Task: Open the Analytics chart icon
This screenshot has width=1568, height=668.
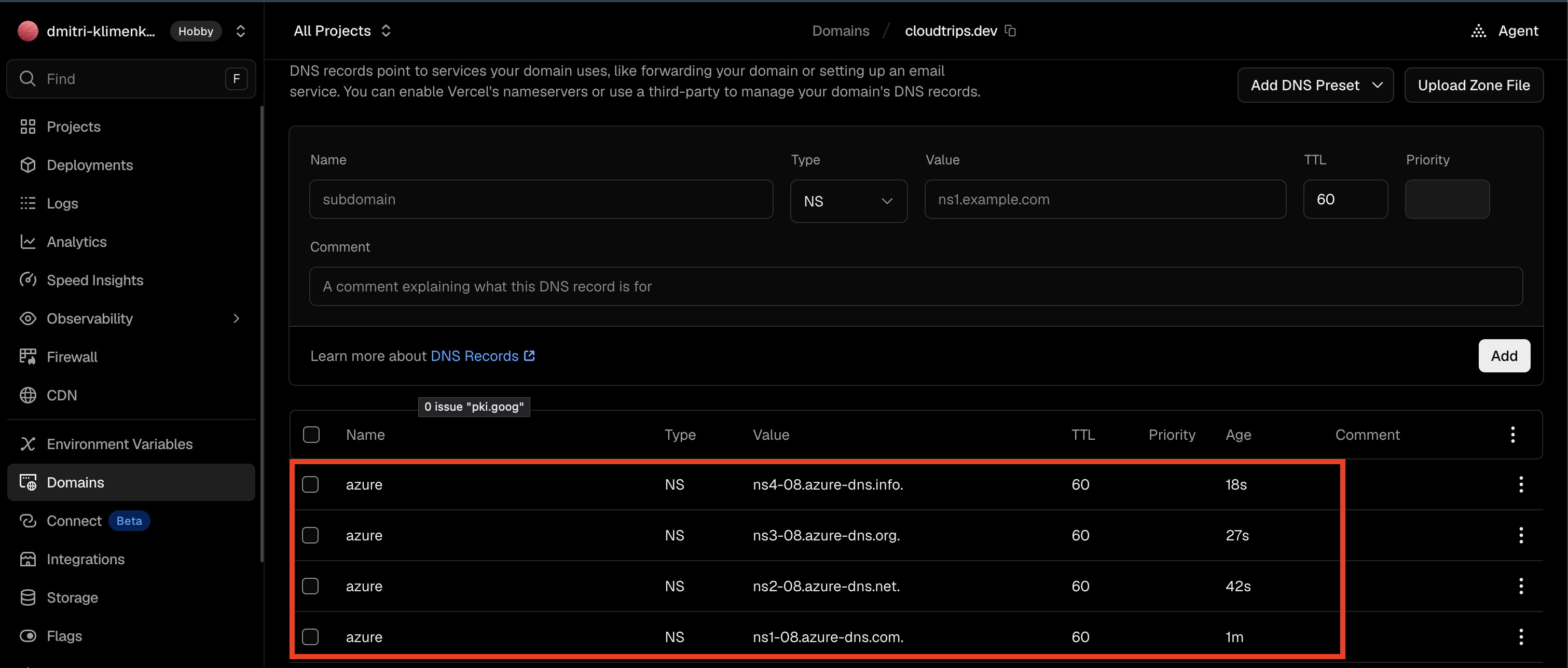Action: (27, 242)
